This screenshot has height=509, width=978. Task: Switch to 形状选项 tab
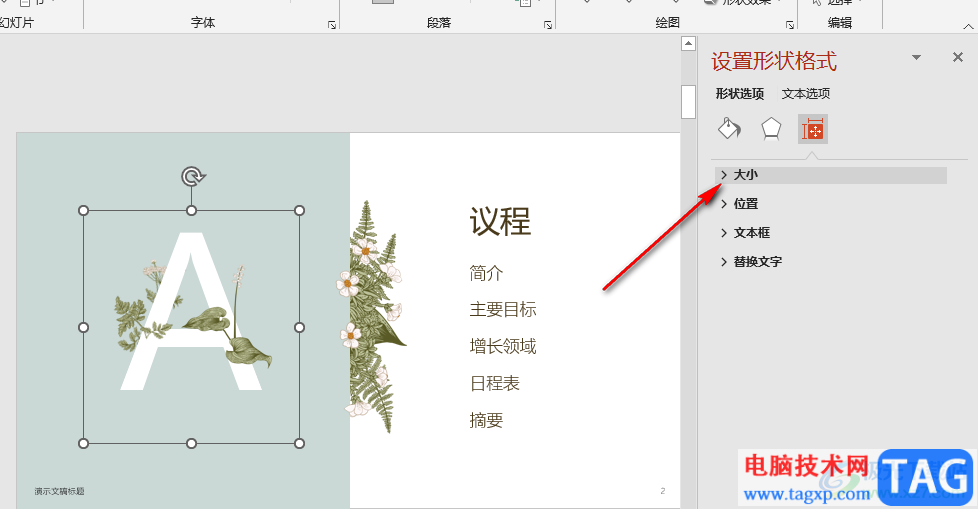740,94
